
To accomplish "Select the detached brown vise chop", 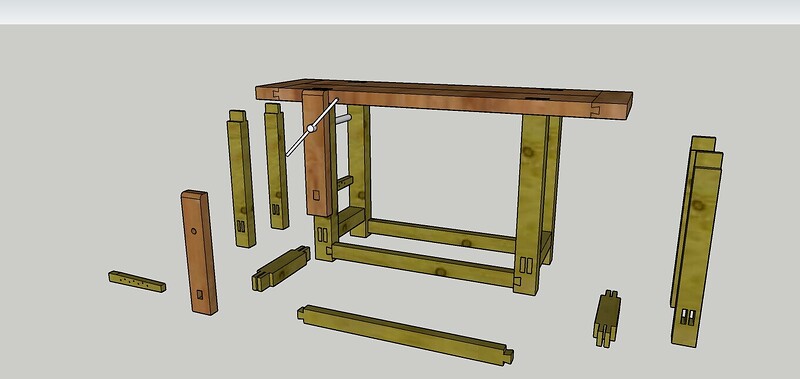I will pyautogui.click(x=199, y=252).
